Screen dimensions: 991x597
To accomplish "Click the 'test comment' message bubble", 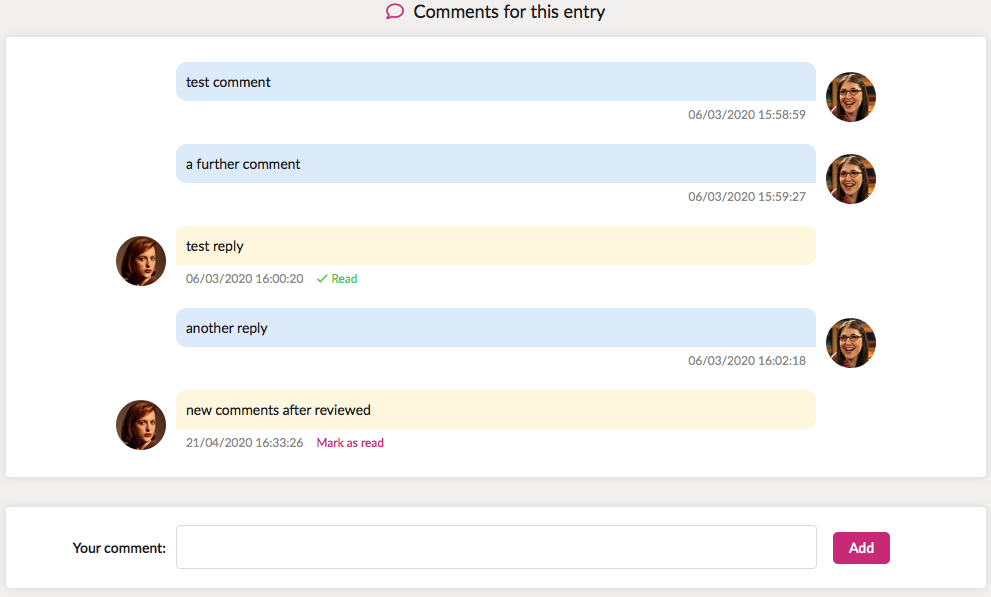I will [496, 82].
